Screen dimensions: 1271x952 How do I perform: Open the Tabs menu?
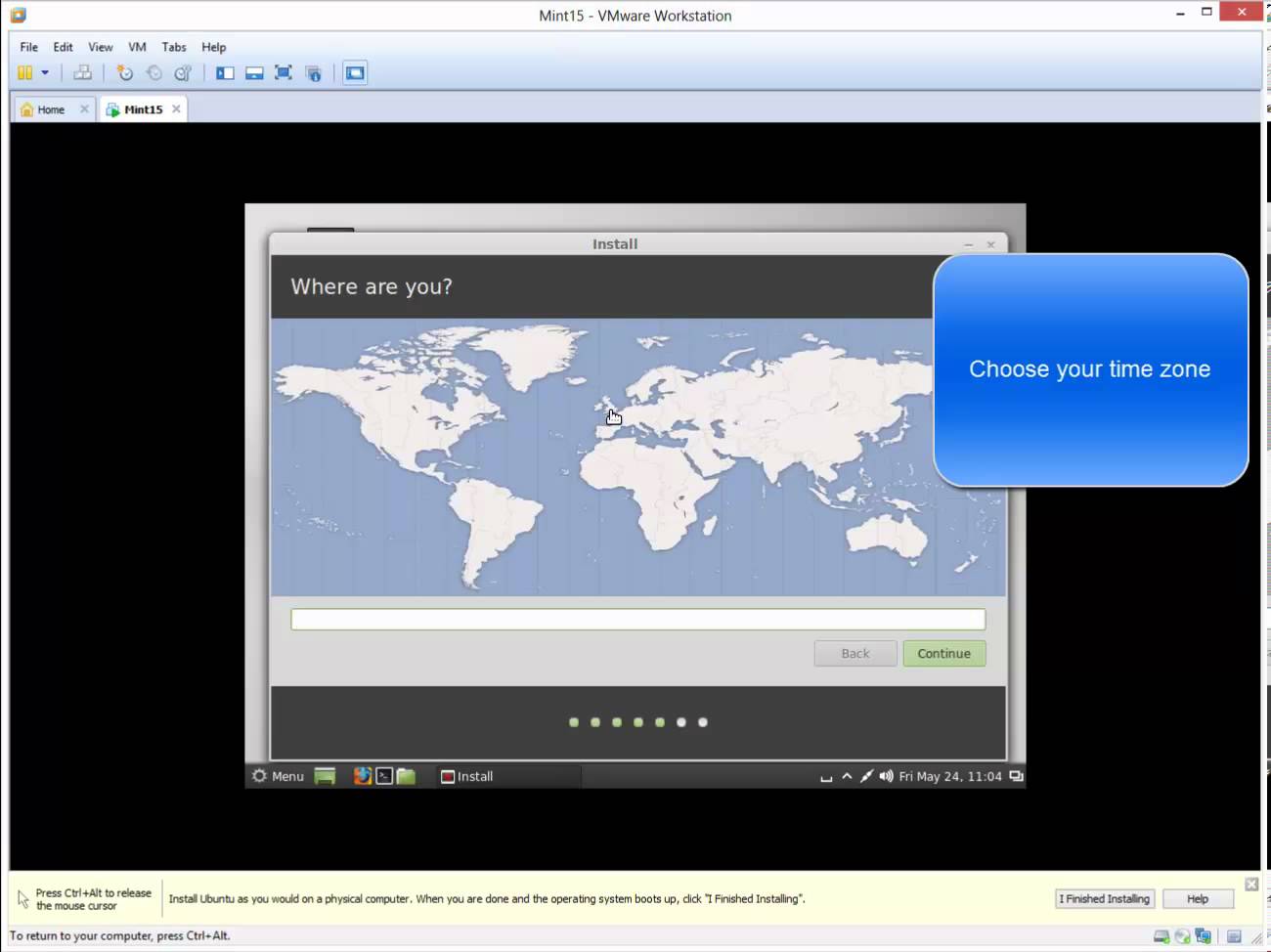(174, 46)
